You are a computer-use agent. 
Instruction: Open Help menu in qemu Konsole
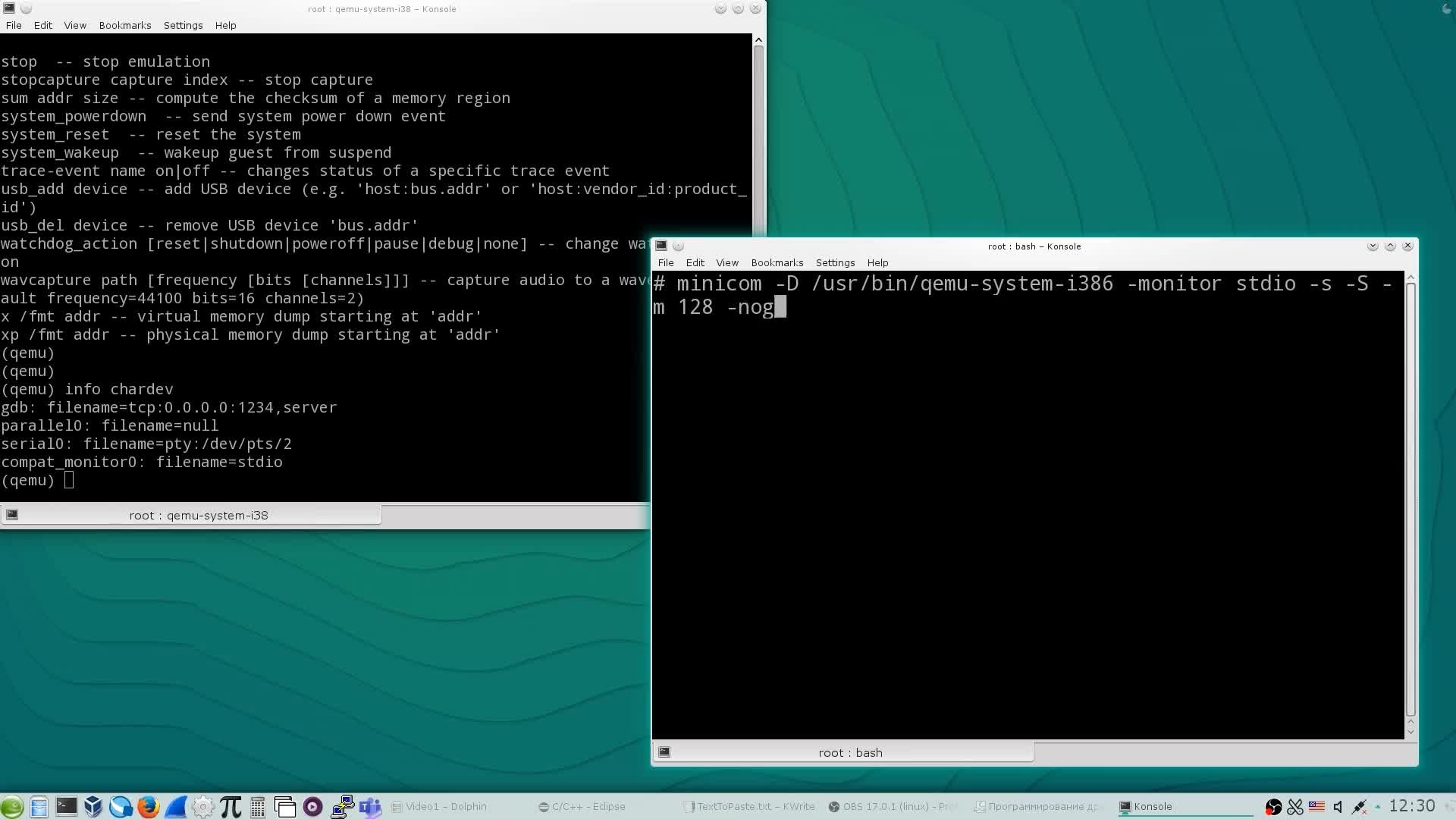tap(225, 25)
